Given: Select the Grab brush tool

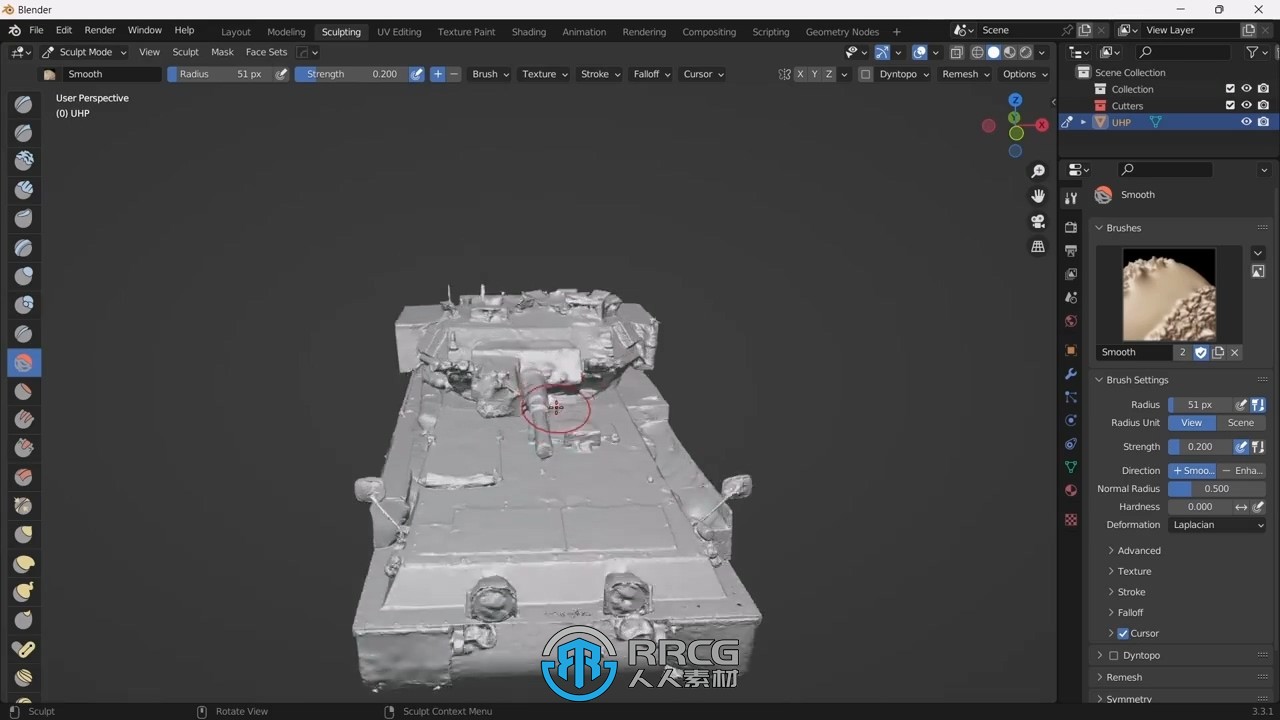Looking at the screenshot, I should click(24, 535).
